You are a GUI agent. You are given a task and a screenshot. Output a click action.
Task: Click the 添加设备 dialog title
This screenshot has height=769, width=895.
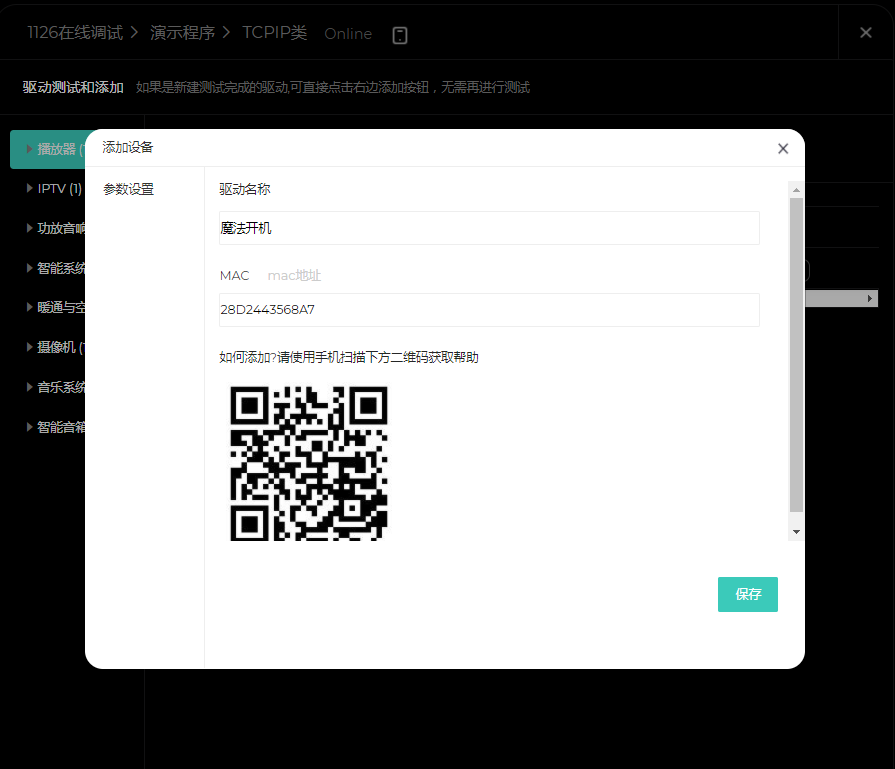[128, 147]
